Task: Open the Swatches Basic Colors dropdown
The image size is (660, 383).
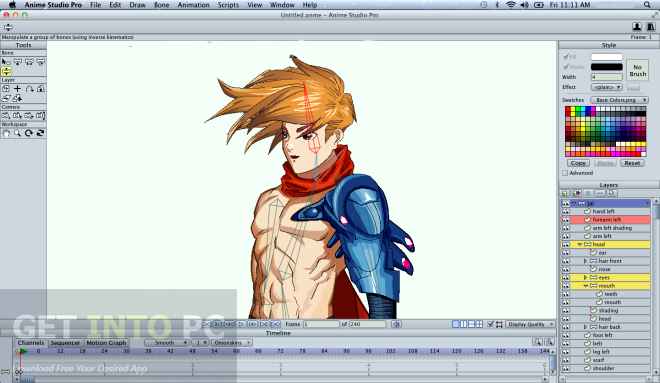Action: (x=619, y=100)
